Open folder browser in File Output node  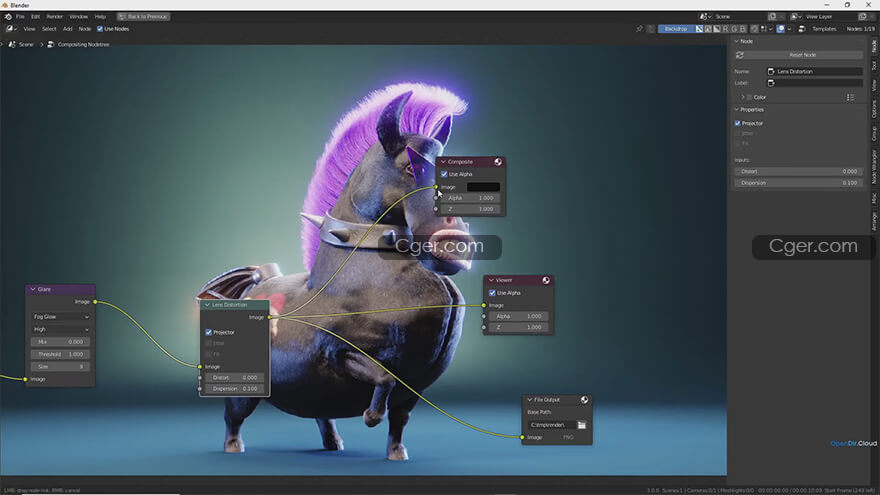click(581, 425)
